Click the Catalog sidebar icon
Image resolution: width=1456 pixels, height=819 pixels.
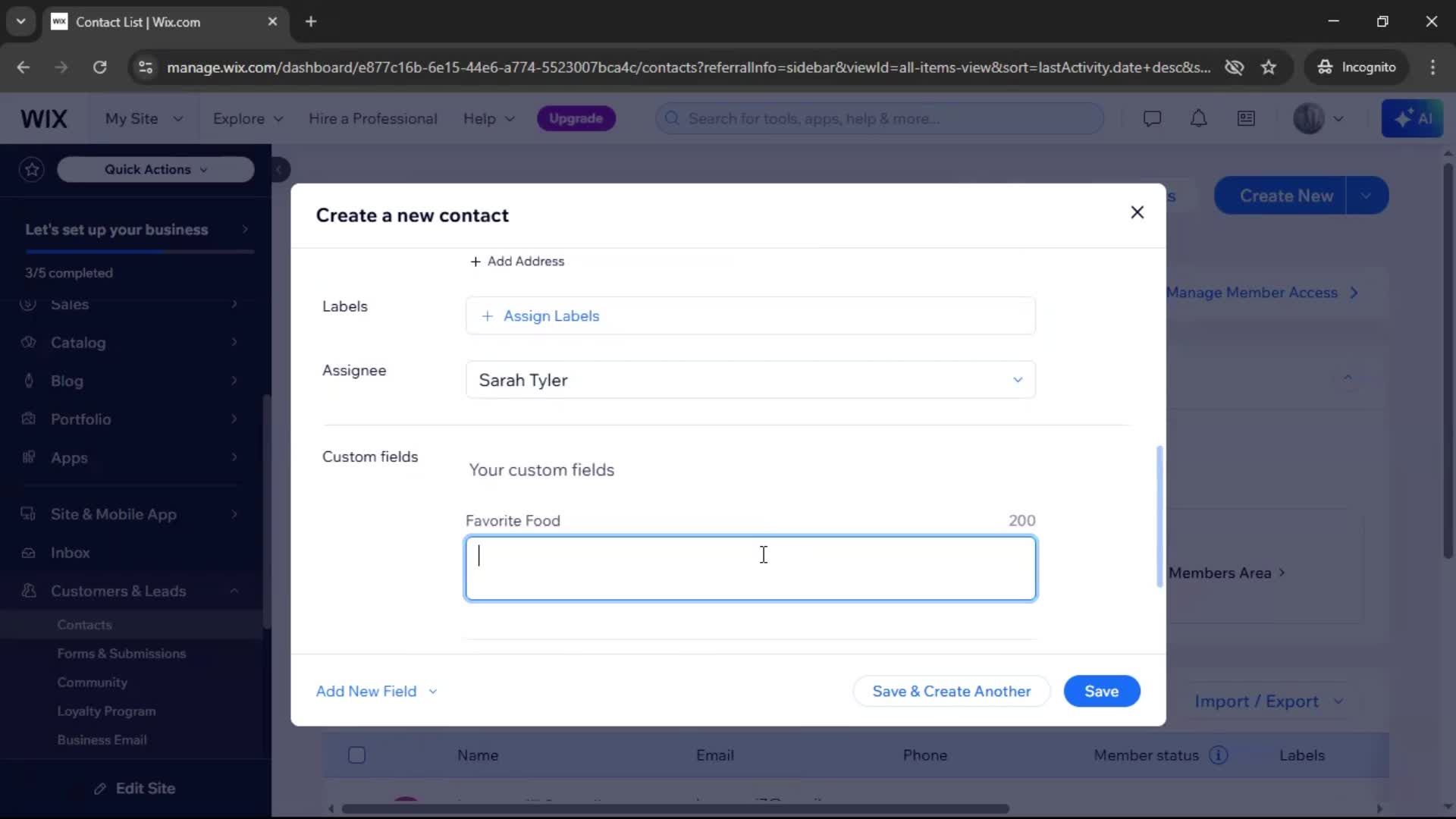[29, 342]
